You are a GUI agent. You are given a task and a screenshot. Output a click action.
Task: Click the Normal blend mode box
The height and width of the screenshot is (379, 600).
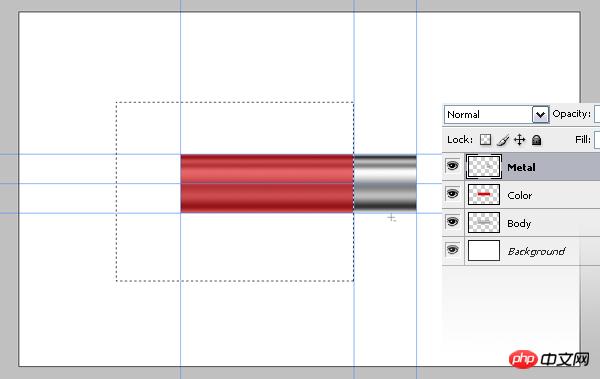pos(496,114)
